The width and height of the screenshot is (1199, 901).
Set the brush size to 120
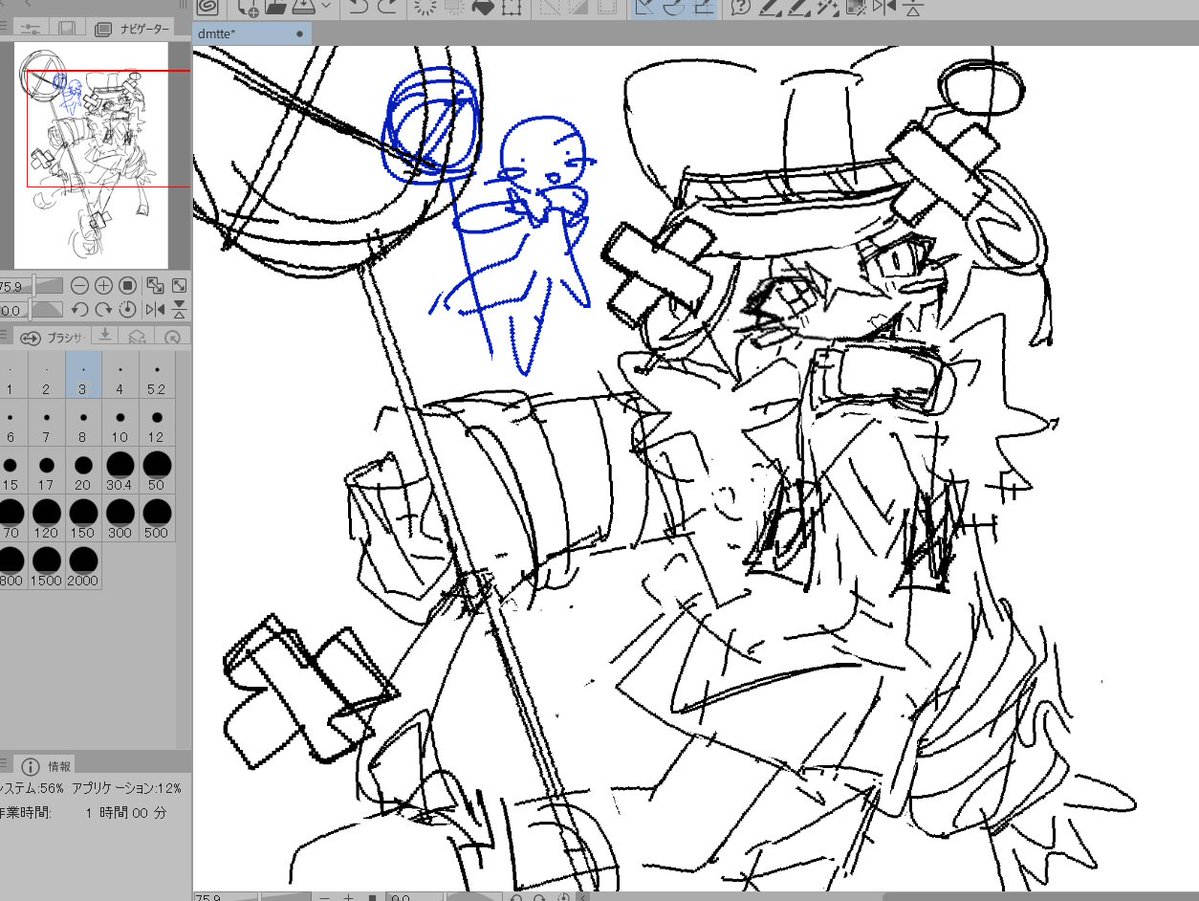point(47,519)
